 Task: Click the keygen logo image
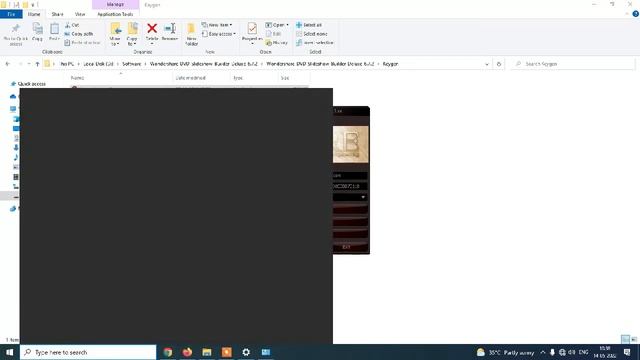pyautogui.click(x=350, y=144)
